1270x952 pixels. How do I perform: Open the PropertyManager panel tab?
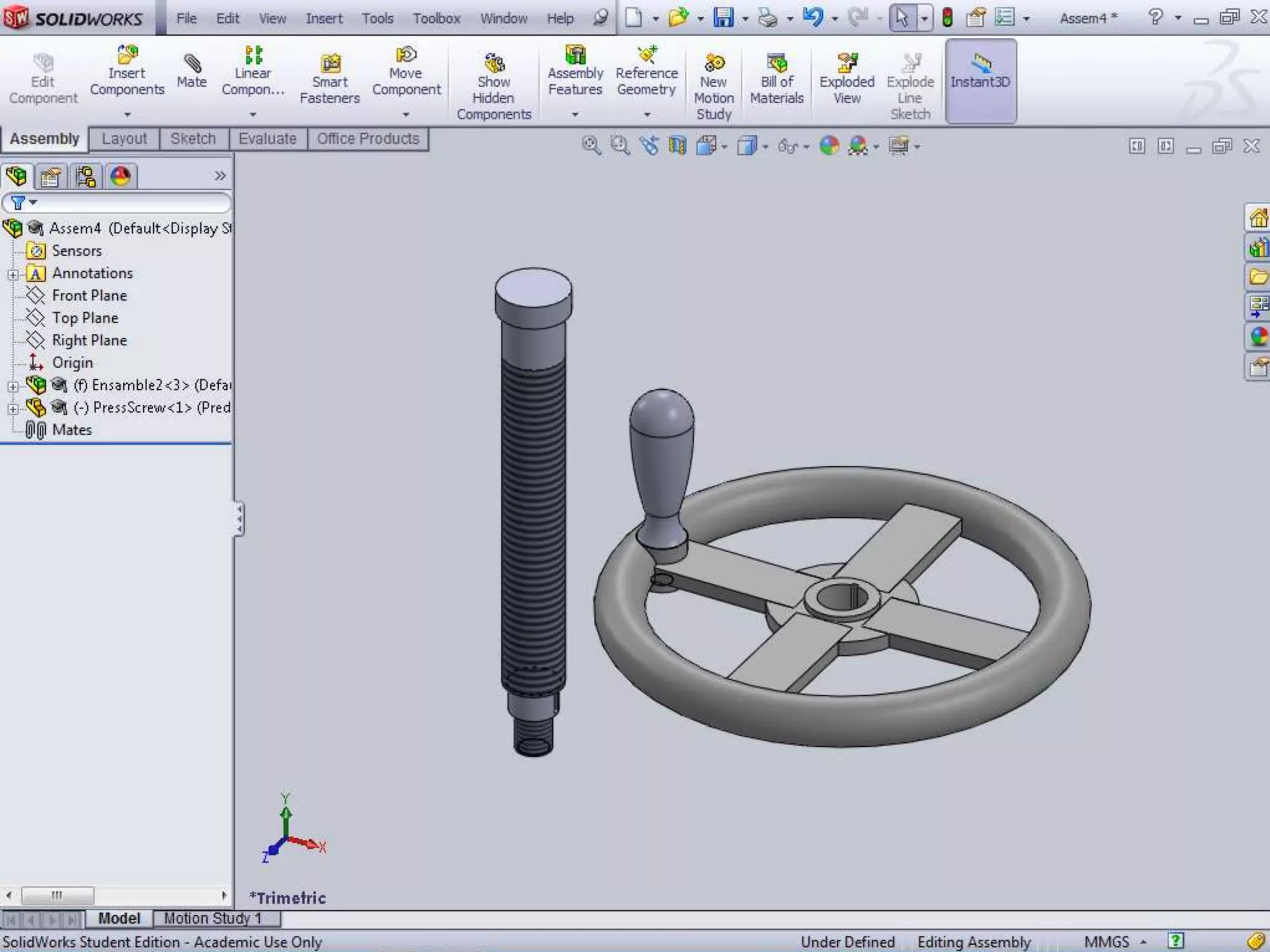tap(51, 177)
